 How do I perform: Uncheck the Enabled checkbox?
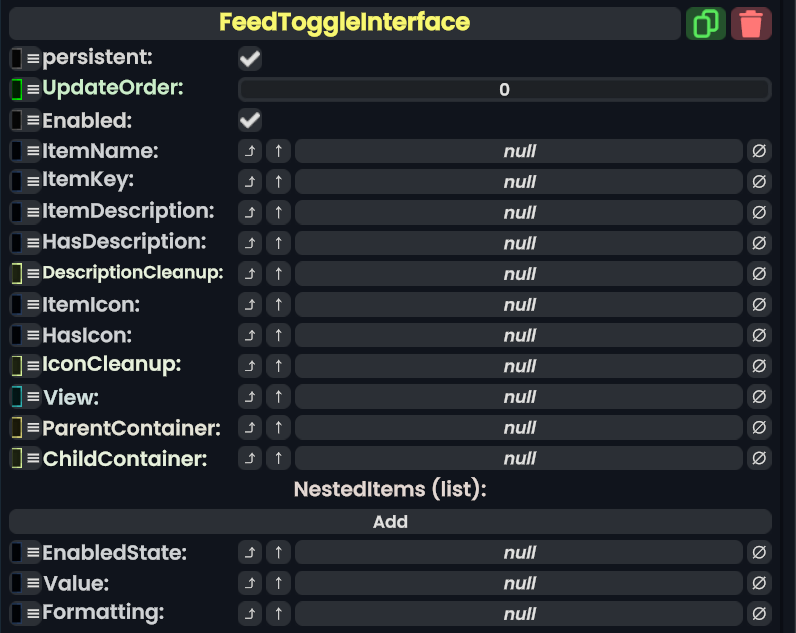(x=250, y=121)
